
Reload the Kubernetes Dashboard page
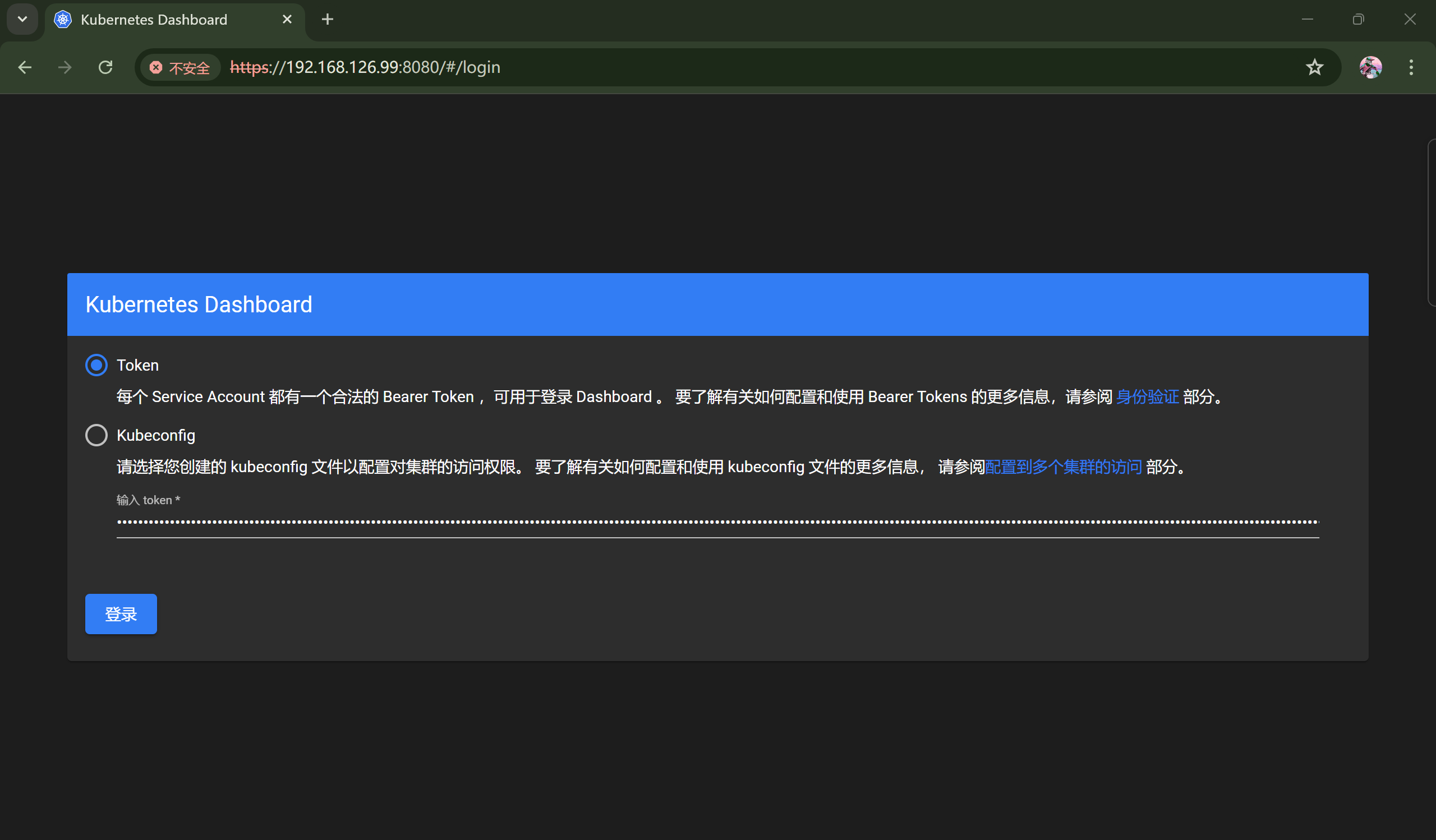click(105, 67)
